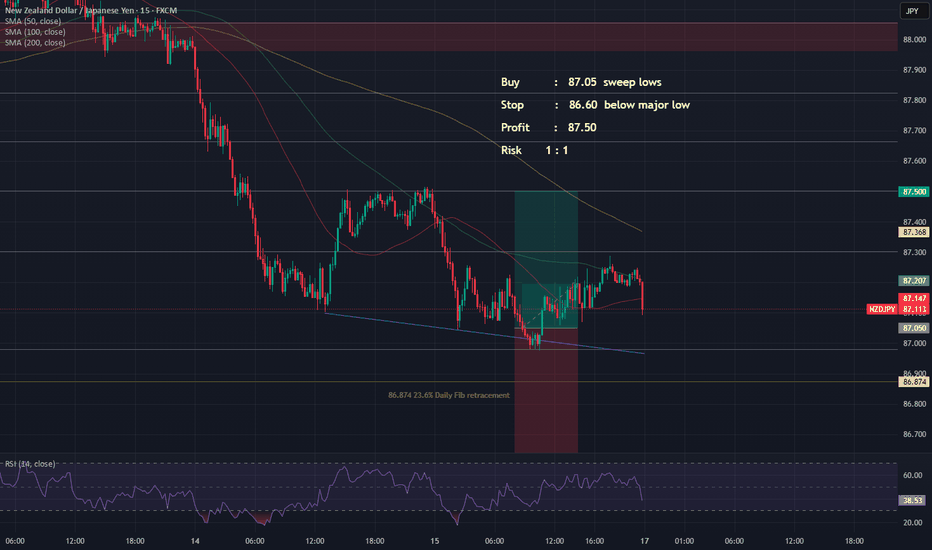Select the 'Stop : 86.60 below major low' note
932x550 pixels.
click(595, 105)
